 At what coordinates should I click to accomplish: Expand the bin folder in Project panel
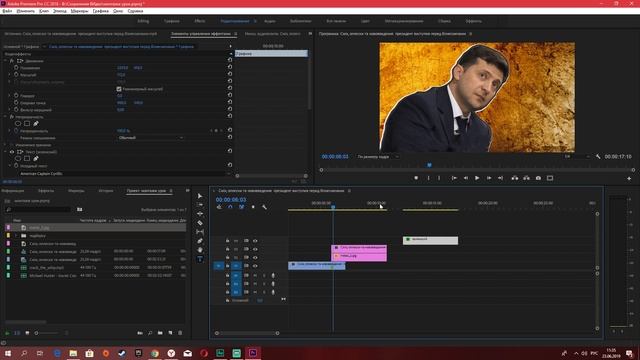(x=16, y=236)
